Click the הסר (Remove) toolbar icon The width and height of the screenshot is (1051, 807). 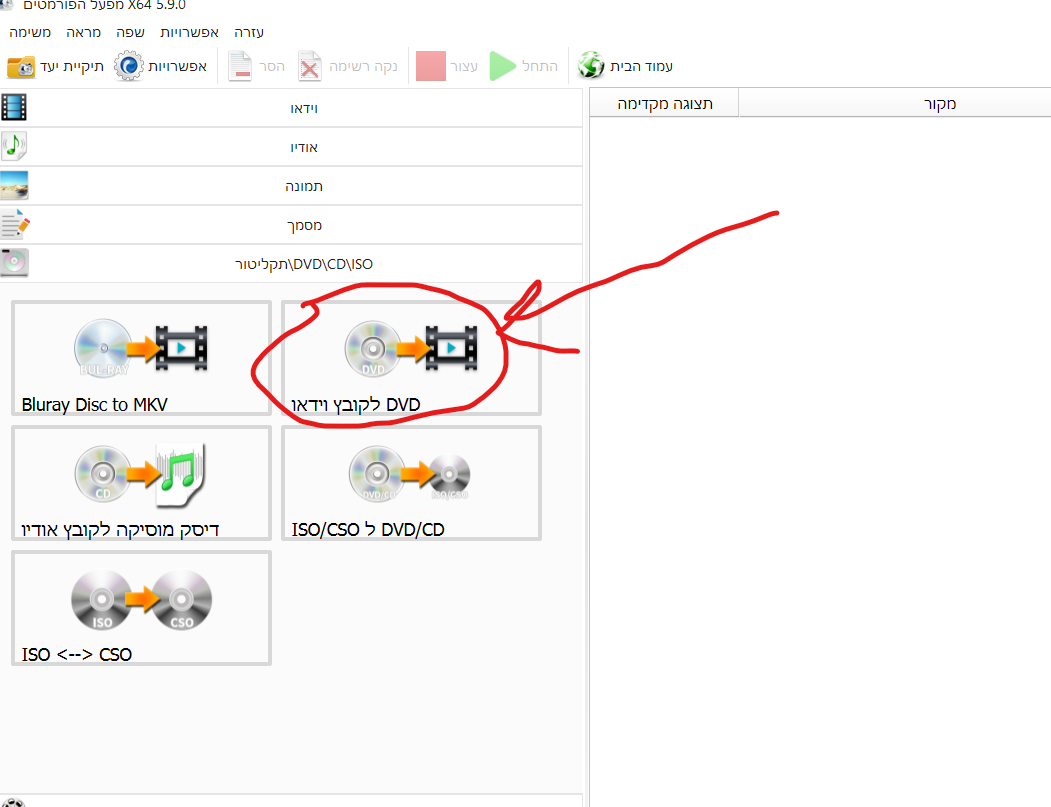[240, 66]
